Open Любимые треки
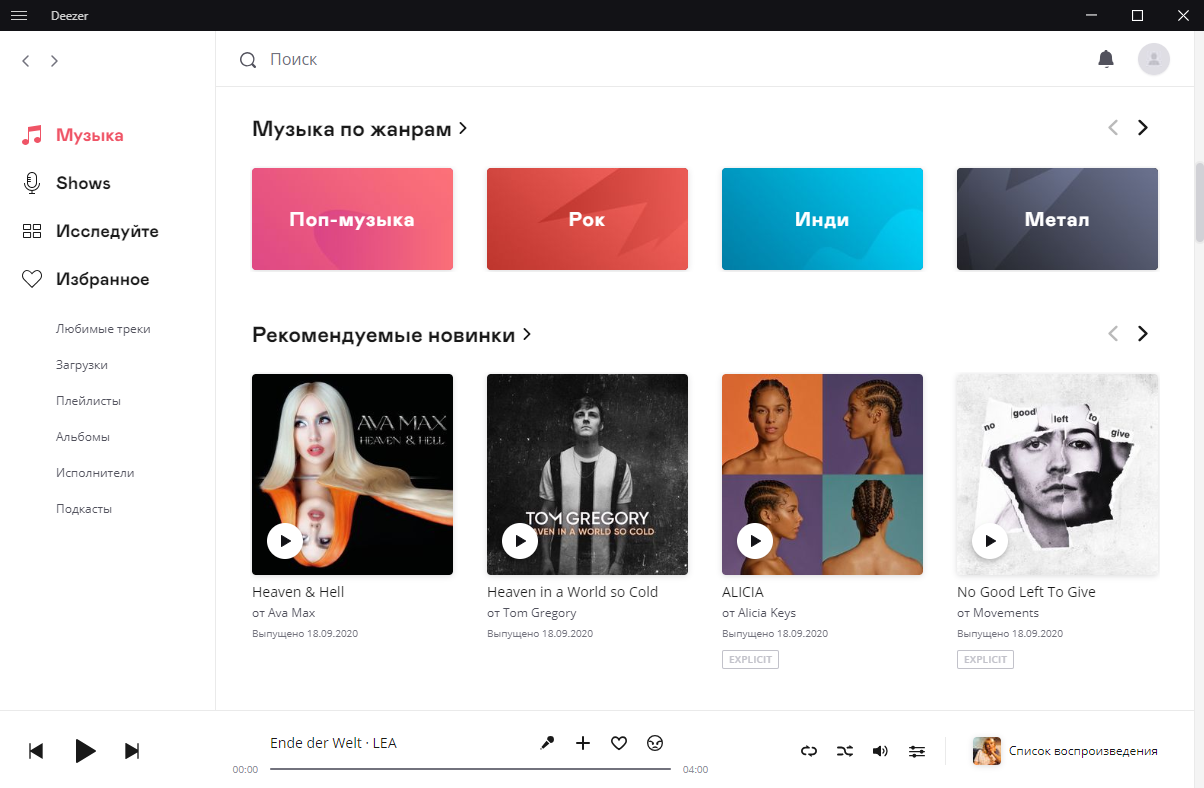1204x788 pixels. [x=103, y=329]
